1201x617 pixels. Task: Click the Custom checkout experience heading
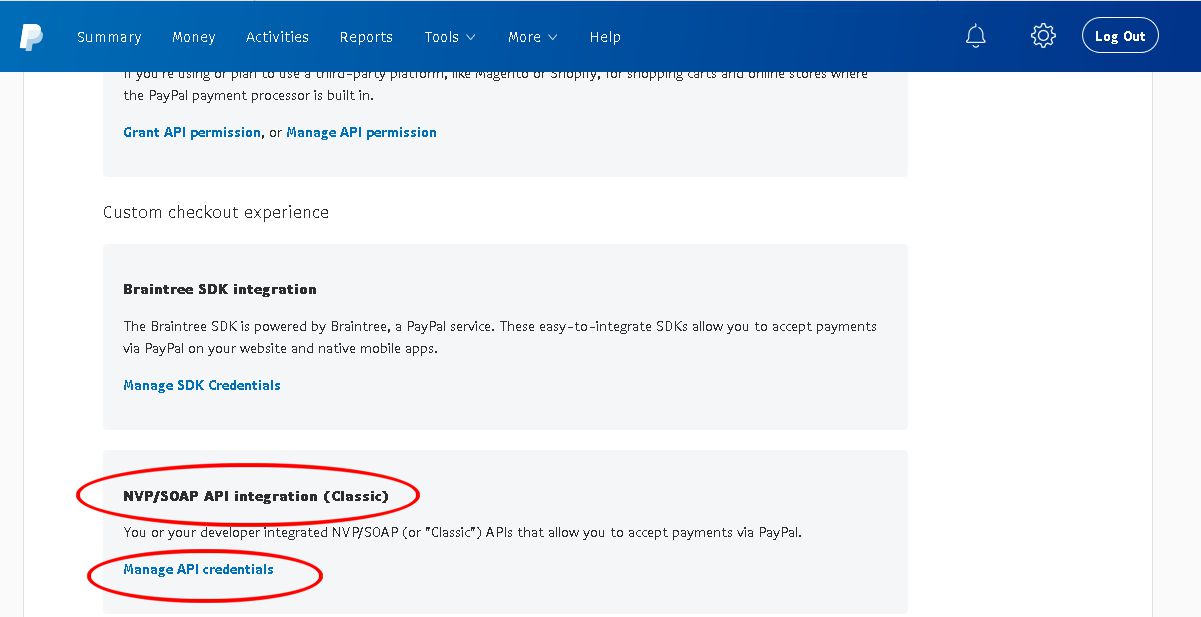tap(216, 212)
